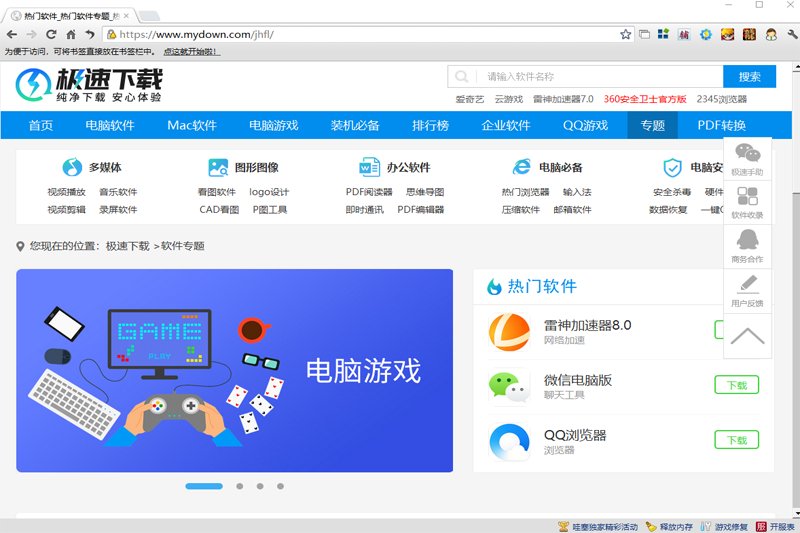Click the 办公软件 document icon
The height and width of the screenshot is (533, 800).
pyautogui.click(x=369, y=167)
